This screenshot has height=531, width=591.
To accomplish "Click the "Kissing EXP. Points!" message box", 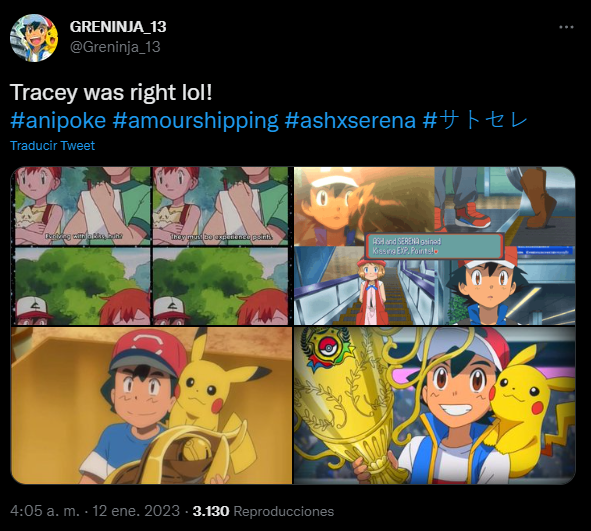I will 435,246.
